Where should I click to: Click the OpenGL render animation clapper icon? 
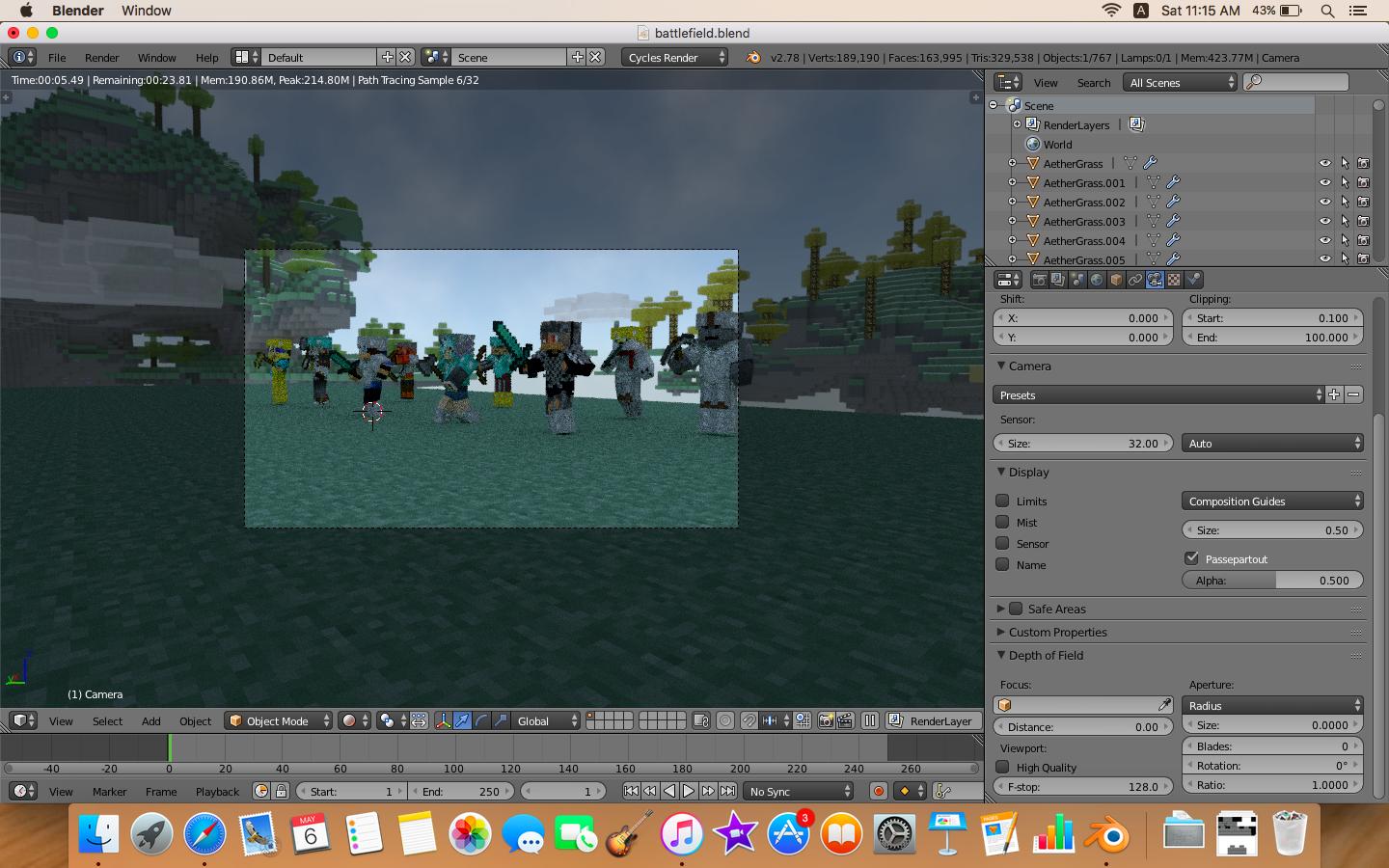(x=845, y=720)
